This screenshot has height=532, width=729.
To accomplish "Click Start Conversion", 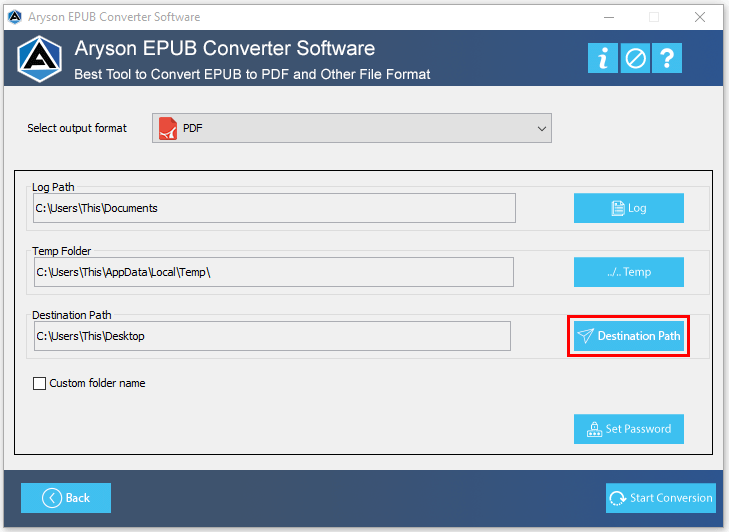I will pyautogui.click(x=661, y=498).
